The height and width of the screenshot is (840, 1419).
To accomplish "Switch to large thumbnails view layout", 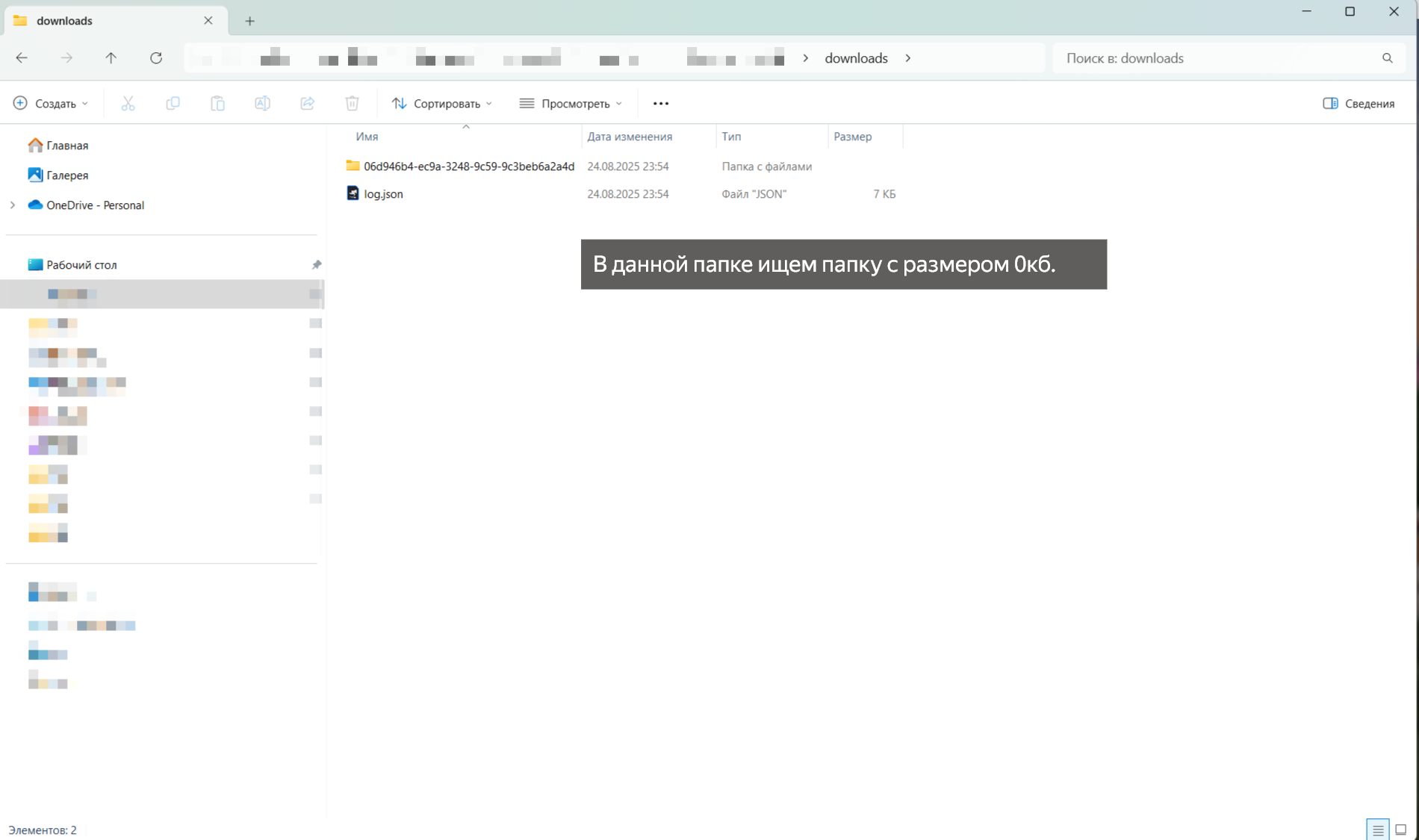I will (1401, 830).
